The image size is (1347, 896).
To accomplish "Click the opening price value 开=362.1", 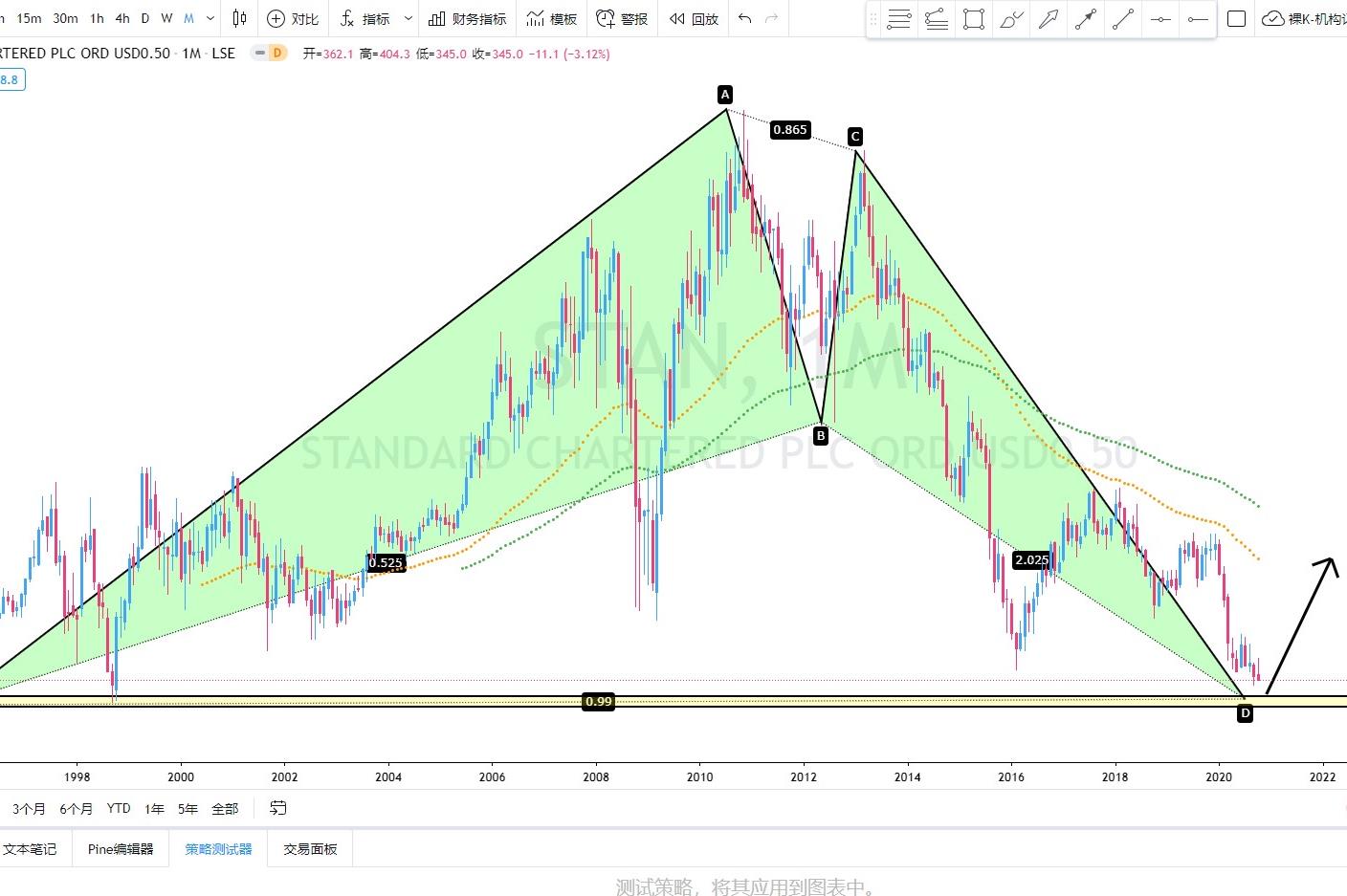I will tap(328, 54).
